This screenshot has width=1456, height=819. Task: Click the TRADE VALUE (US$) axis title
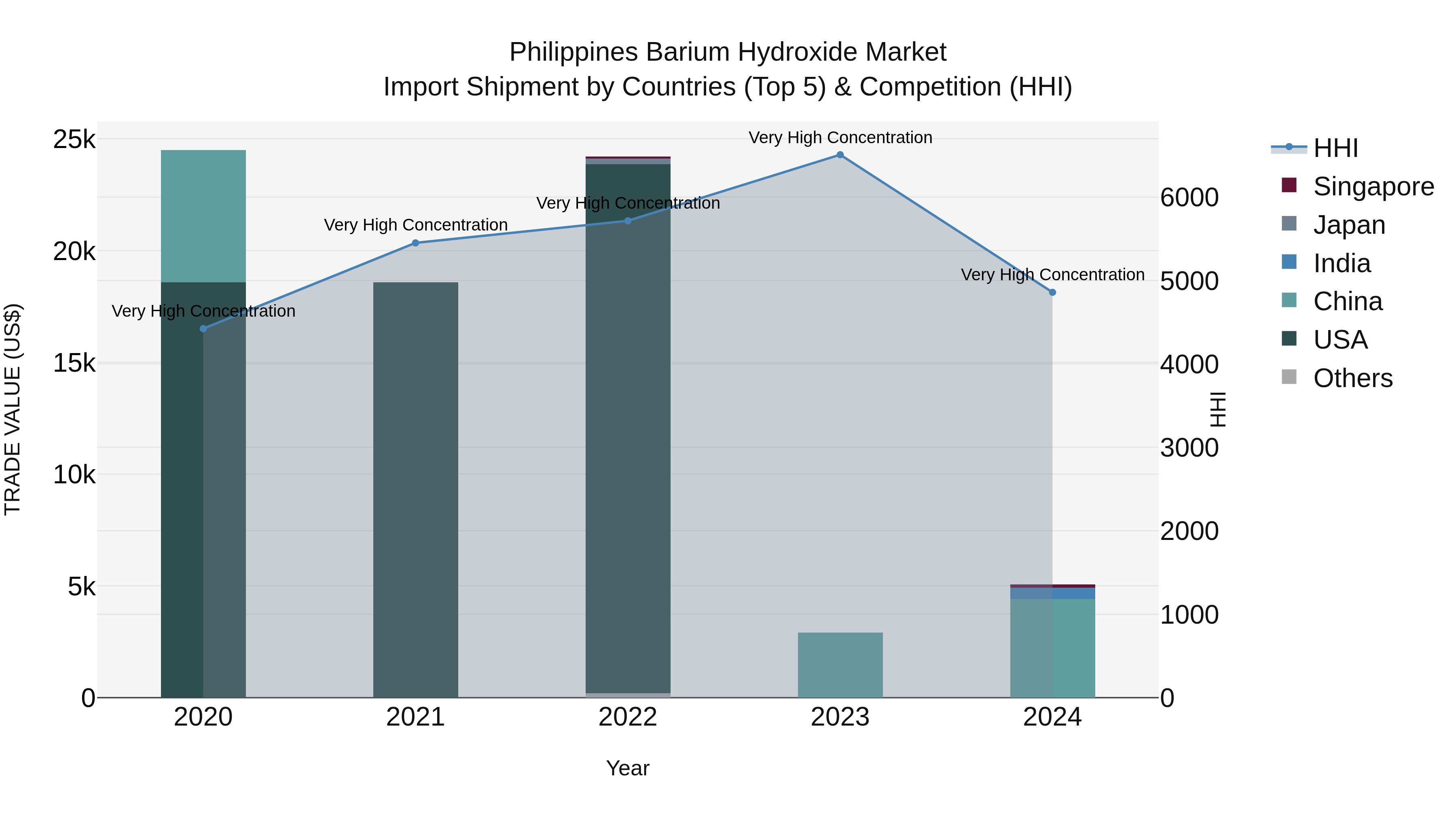[x=13, y=409]
